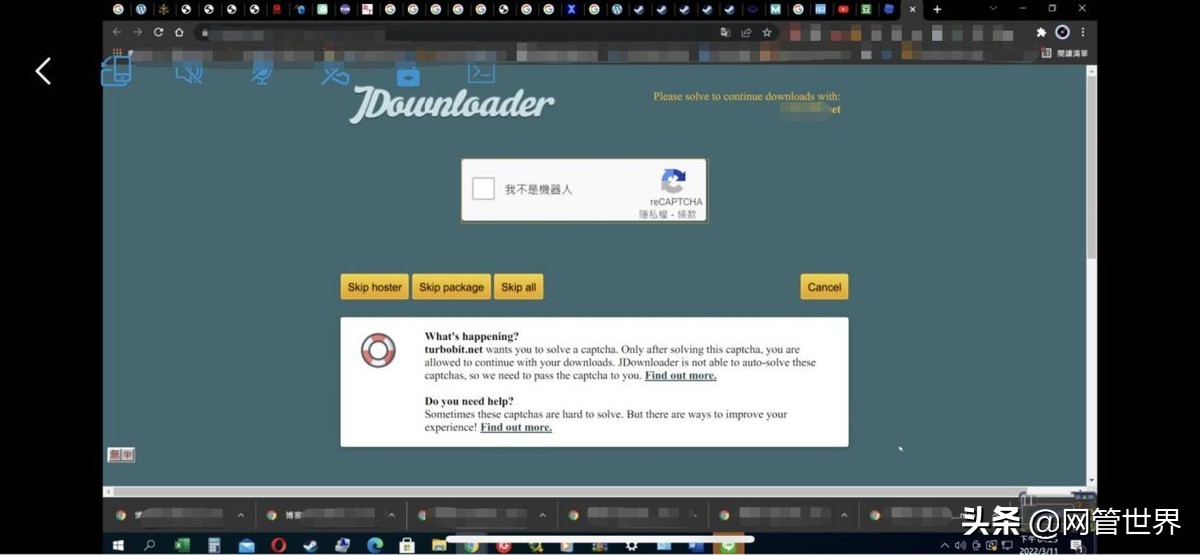Click the browser forward arrow
1200x555 pixels.
click(138, 32)
